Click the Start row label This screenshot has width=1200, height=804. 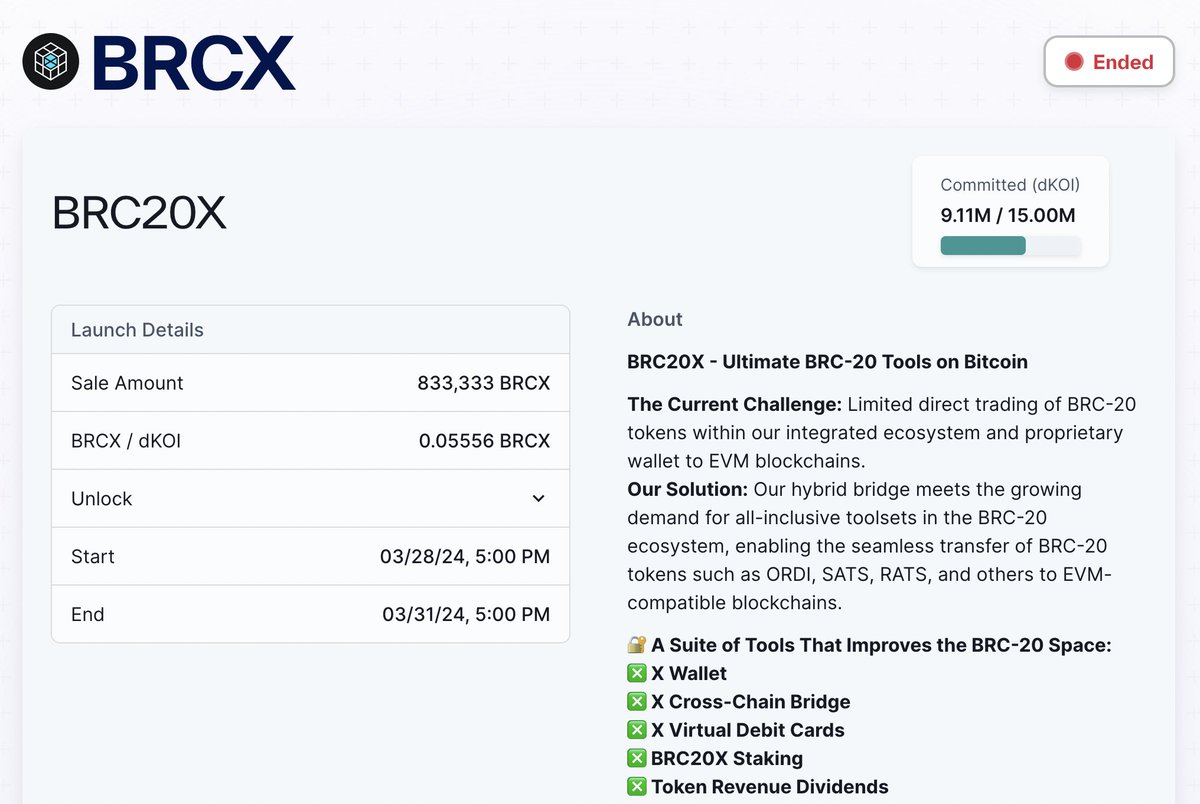pyautogui.click(x=93, y=556)
